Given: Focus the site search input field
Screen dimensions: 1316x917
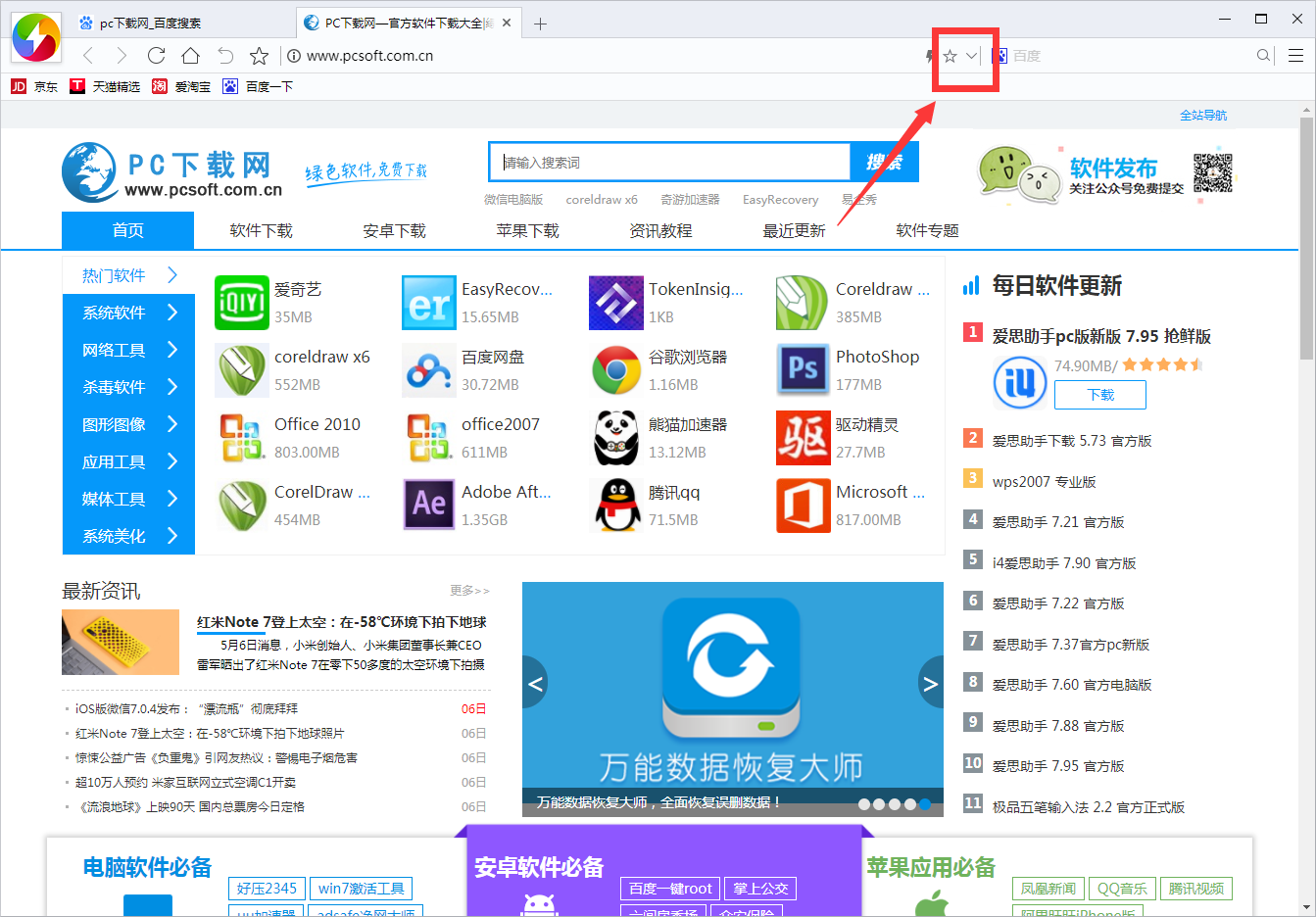Looking at the screenshot, I should (669, 162).
